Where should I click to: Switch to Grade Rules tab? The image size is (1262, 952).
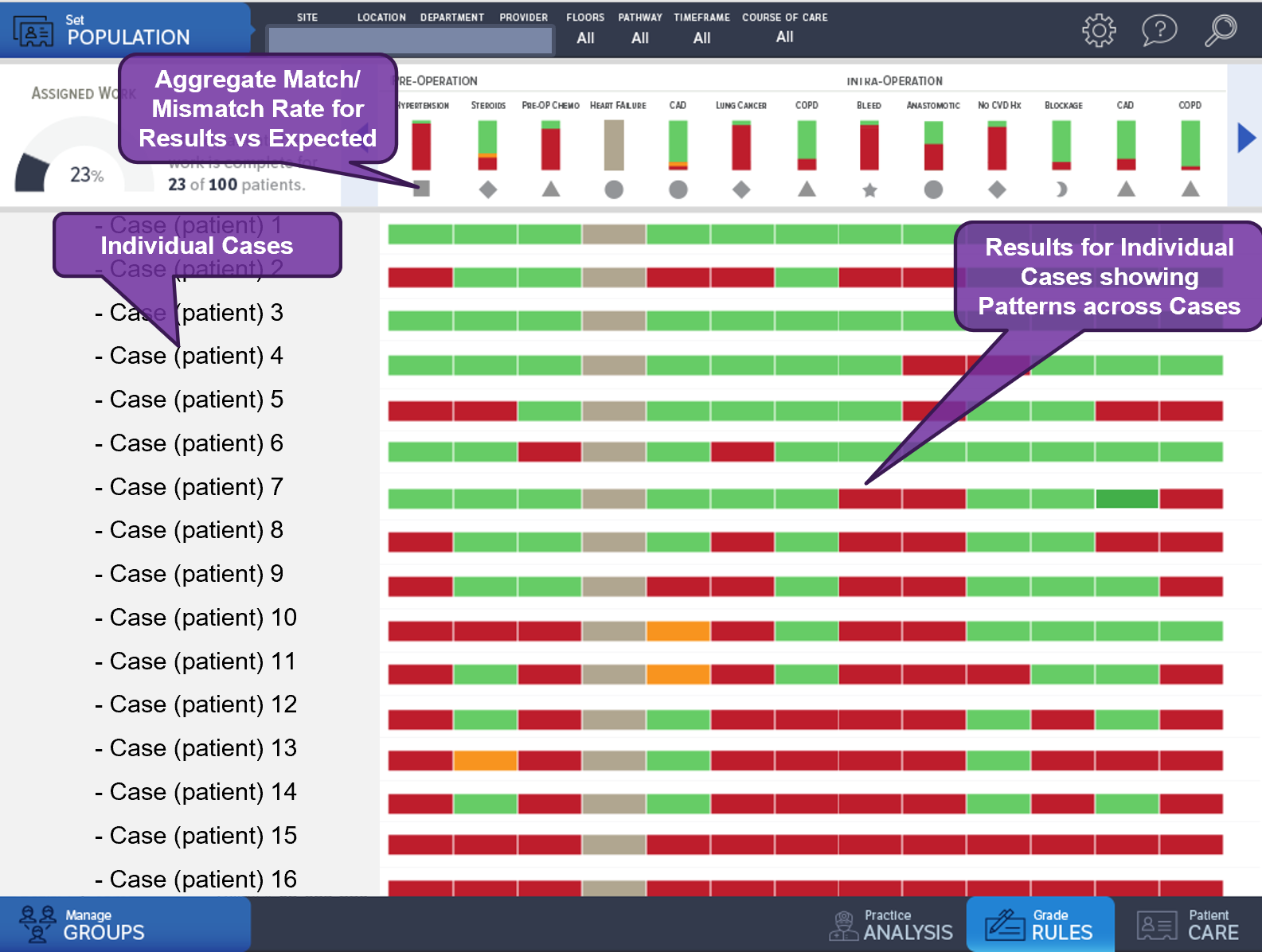click(x=1041, y=924)
